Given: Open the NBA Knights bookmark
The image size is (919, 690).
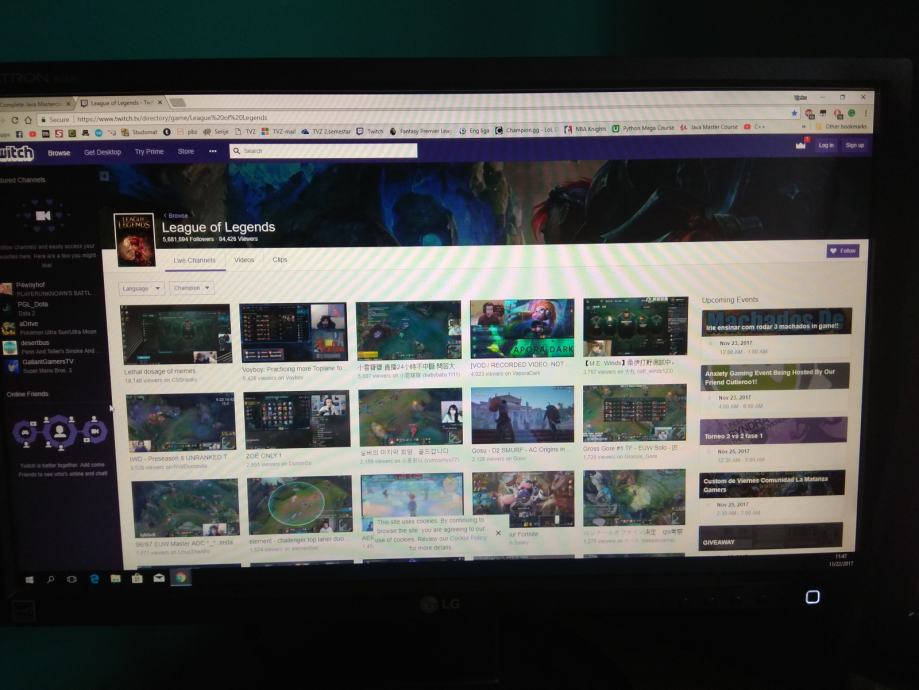Looking at the screenshot, I should tap(585, 129).
